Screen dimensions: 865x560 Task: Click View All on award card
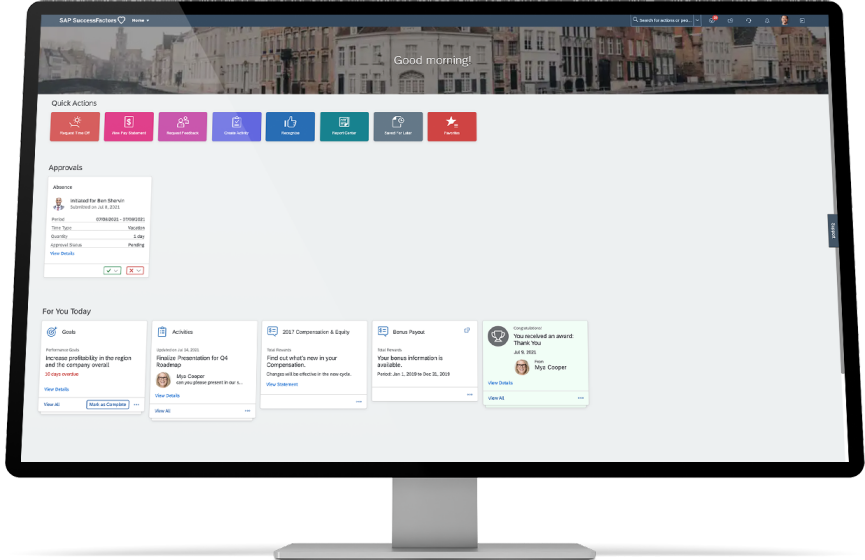pyautogui.click(x=496, y=398)
